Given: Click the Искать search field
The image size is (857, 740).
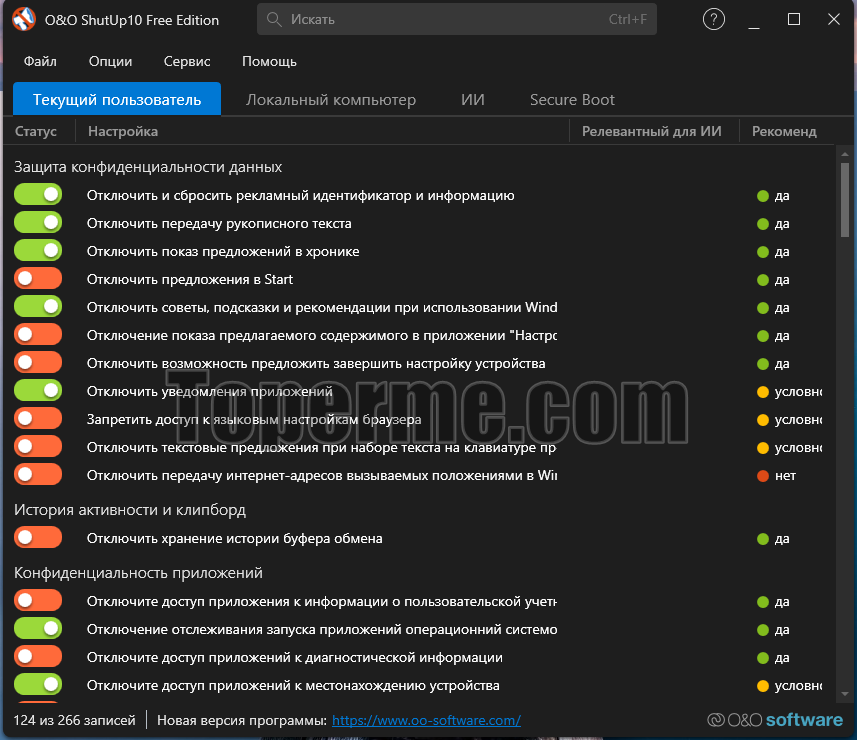Looking at the screenshot, I should click(x=457, y=20).
